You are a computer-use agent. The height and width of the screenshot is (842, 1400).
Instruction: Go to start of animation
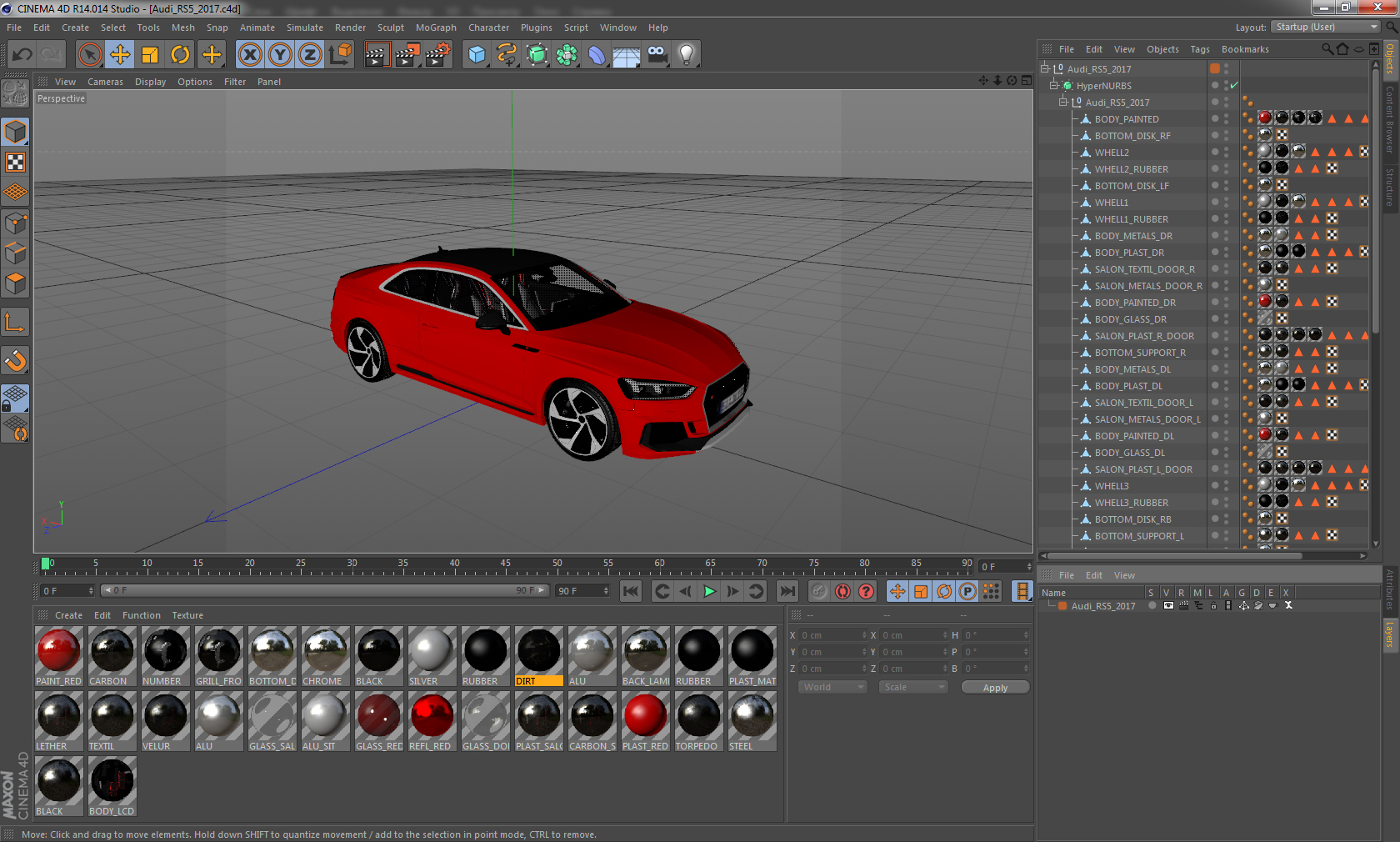tap(631, 591)
